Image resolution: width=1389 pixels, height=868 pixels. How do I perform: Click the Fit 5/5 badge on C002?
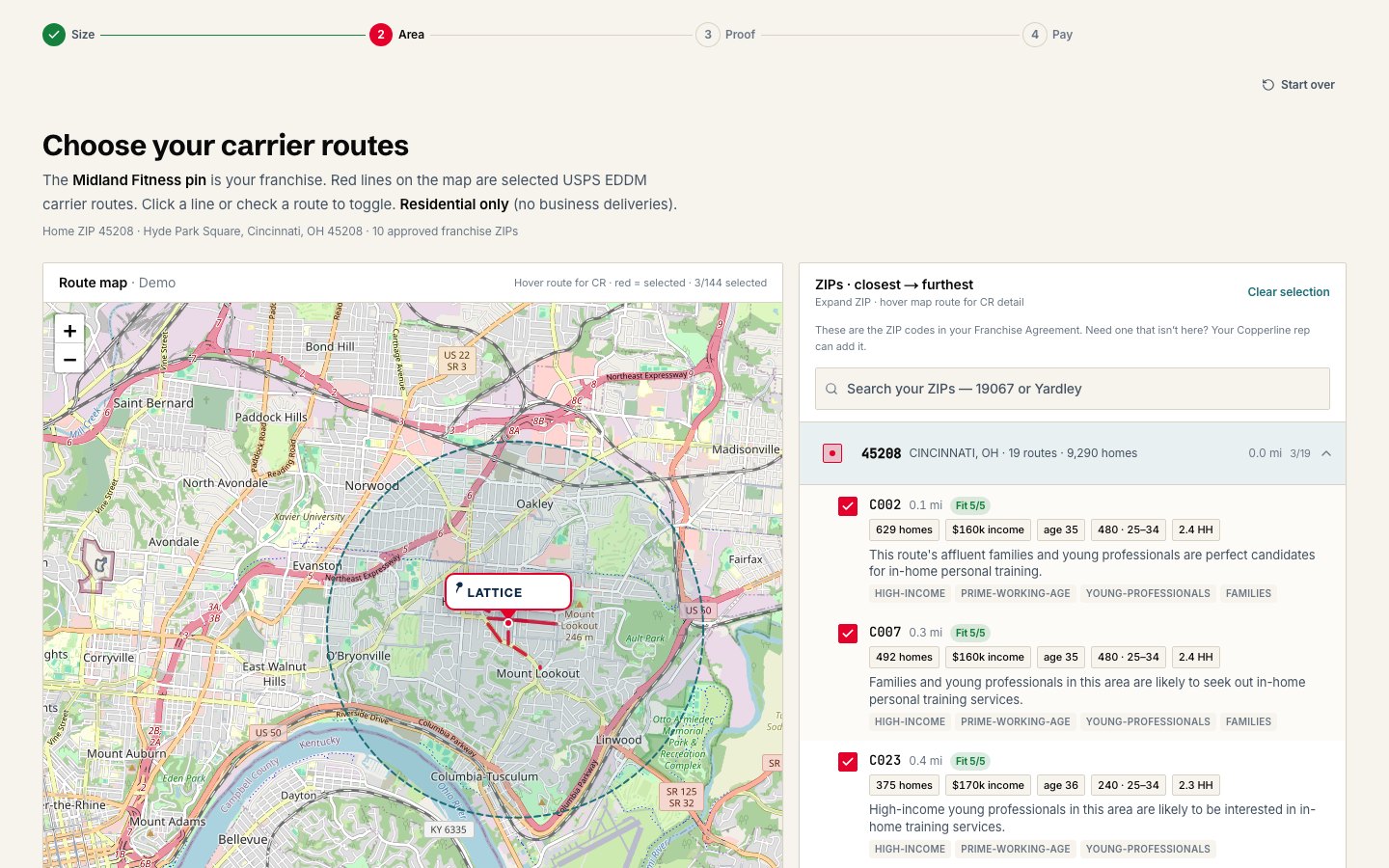(970, 505)
